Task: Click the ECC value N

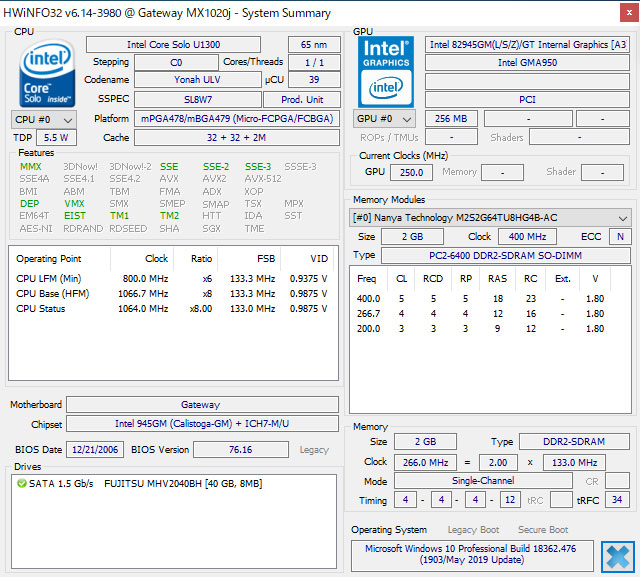Action: (x=620, y=237)
